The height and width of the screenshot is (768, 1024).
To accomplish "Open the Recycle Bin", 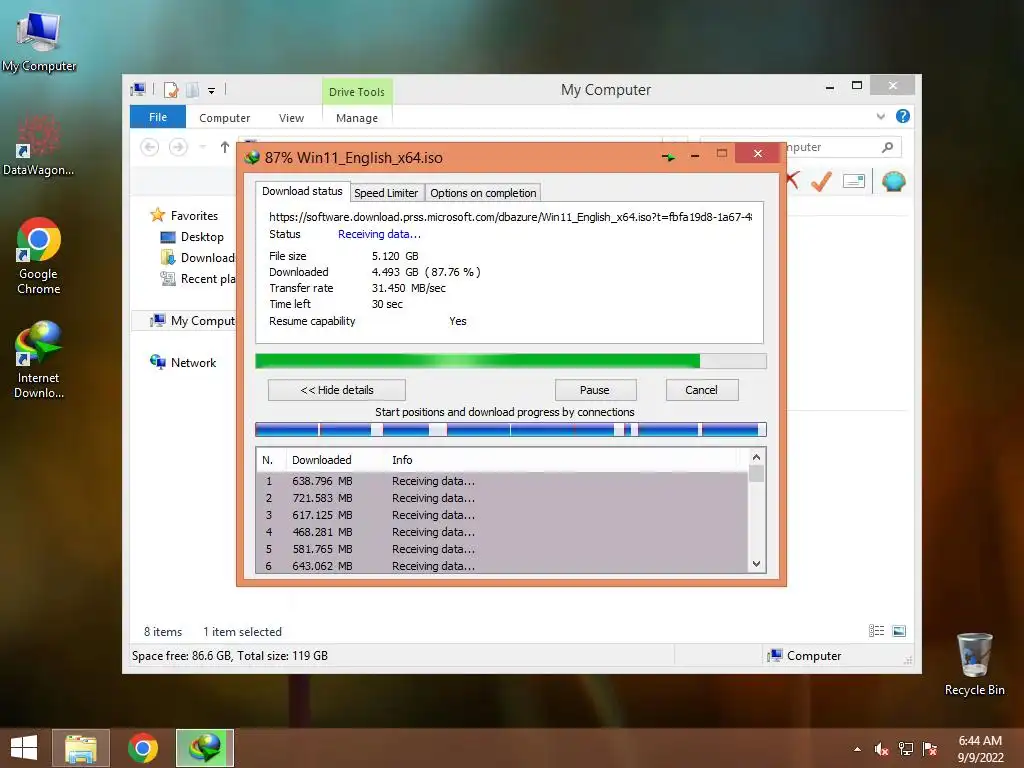I will click(x=974, y=664).
